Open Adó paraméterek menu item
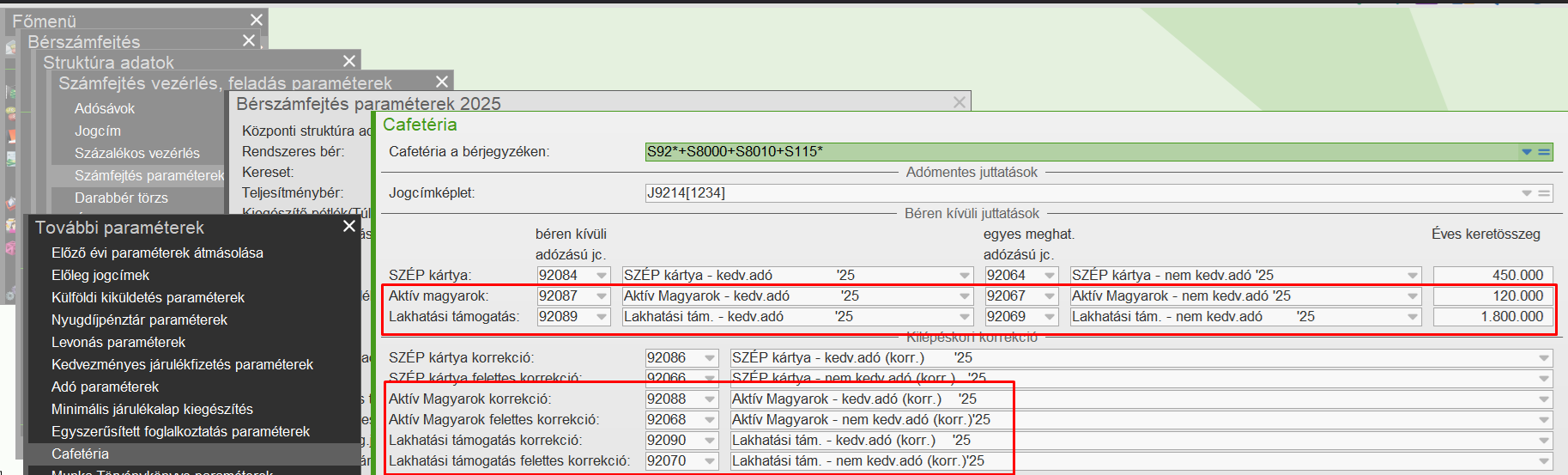The width and height of the screenshot is (1568, 475). [105, 387]
